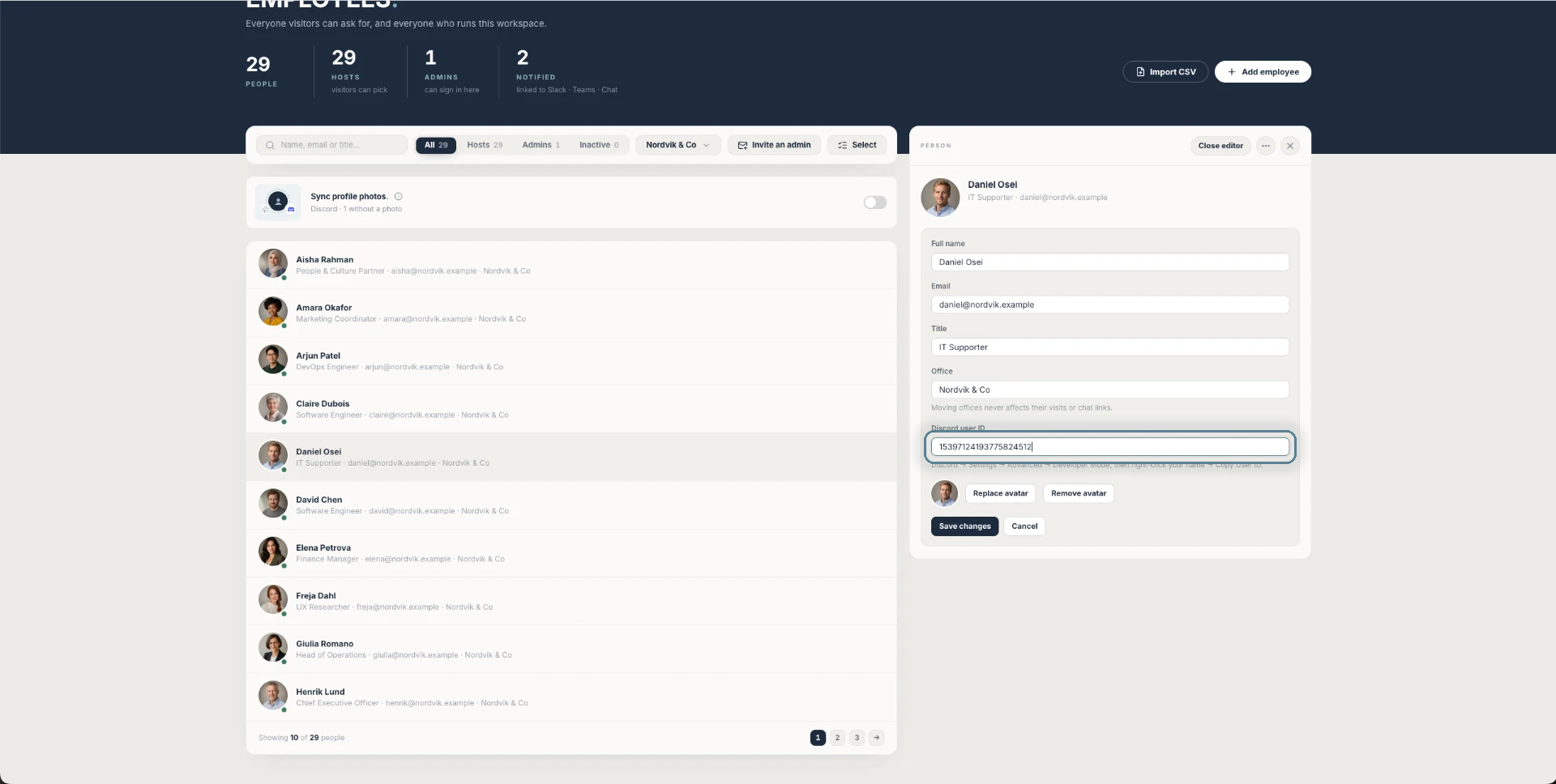Click Daniel Osei's large editor avatar

pos(940,198)
